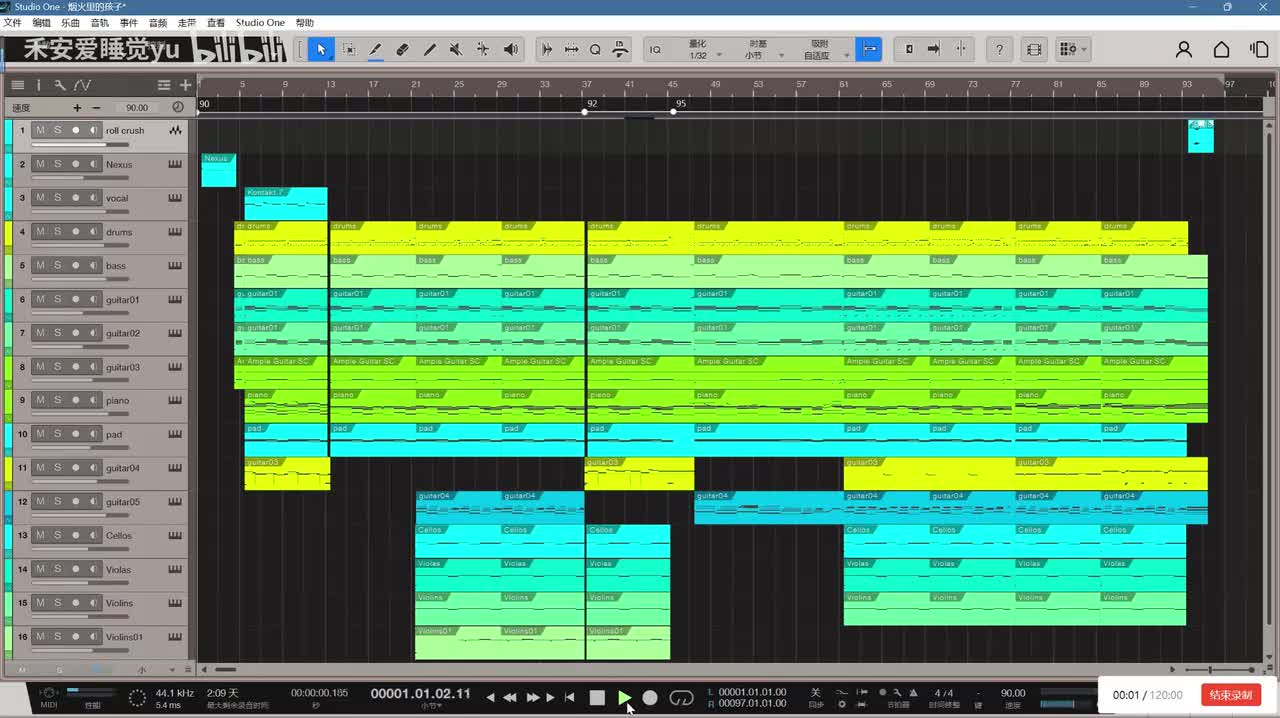The width and height of the screenshot is (1280, 718).
Task: Mute the drums track
Action: [40, 231]
